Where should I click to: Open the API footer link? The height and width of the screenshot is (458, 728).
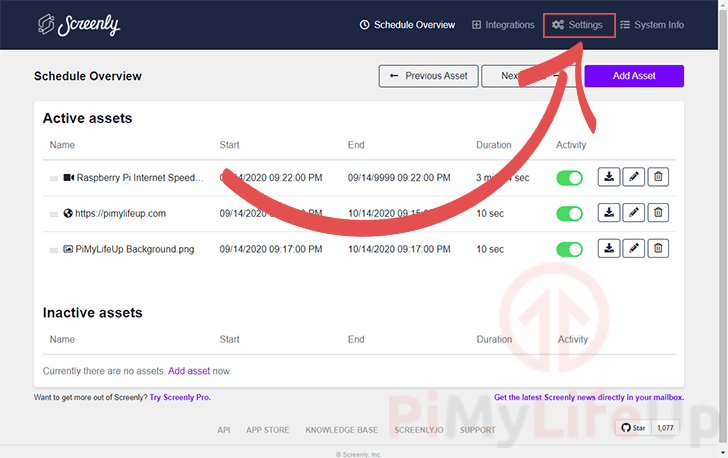point(224,430)
